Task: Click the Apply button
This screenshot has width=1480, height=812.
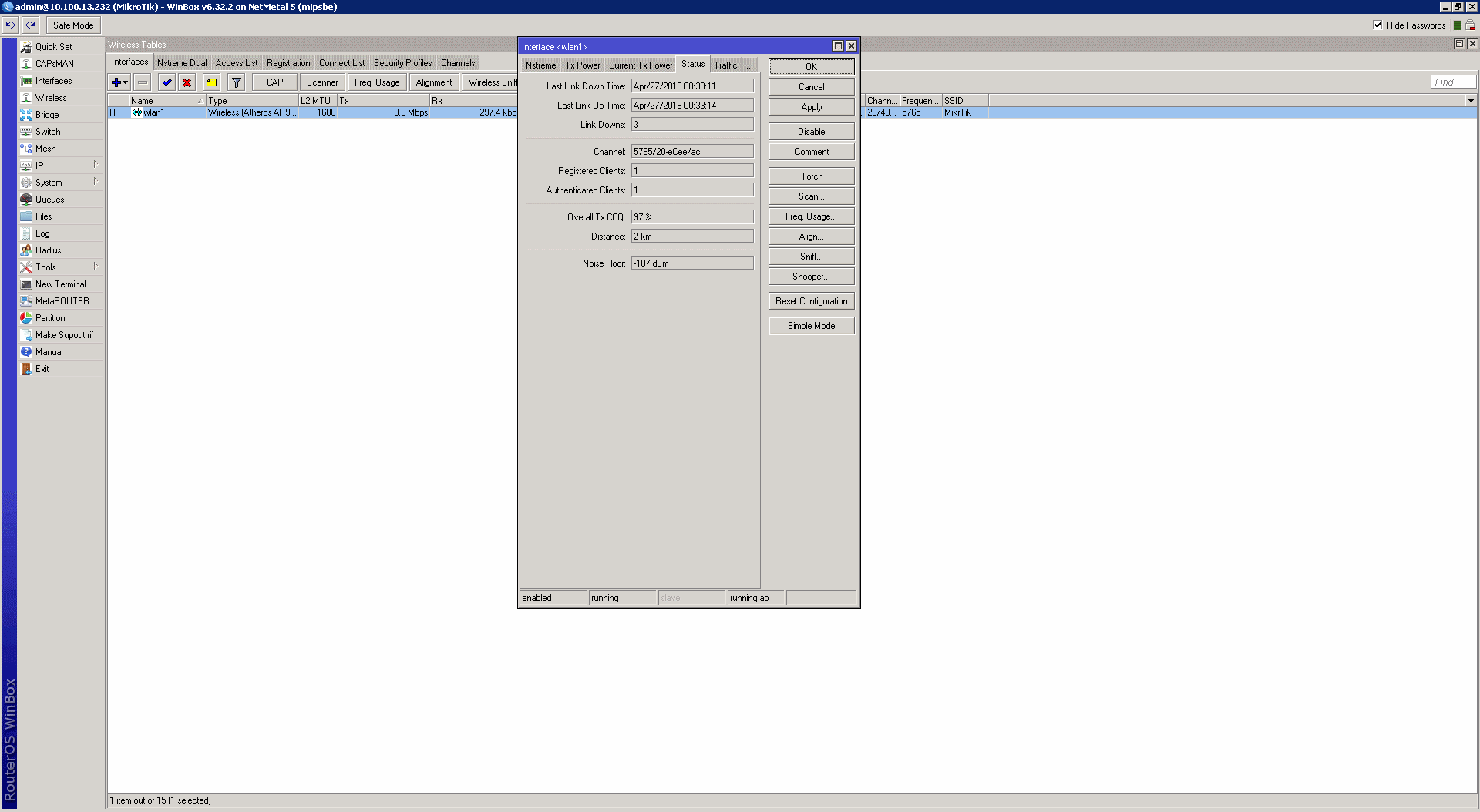Action: pyautogui.click(x=811, y=107)
